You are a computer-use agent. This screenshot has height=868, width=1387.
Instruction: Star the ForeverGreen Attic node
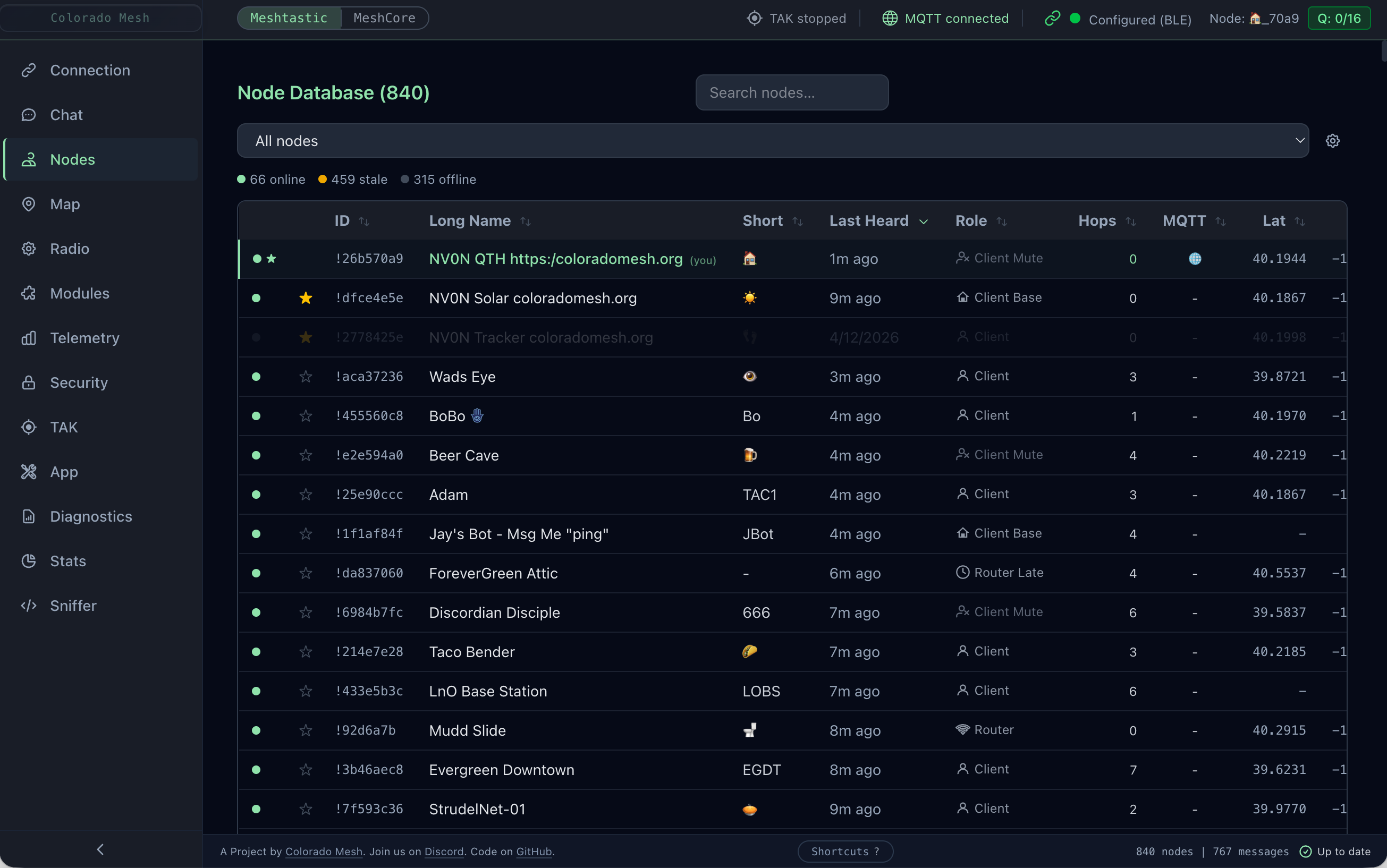click(306, 574)
